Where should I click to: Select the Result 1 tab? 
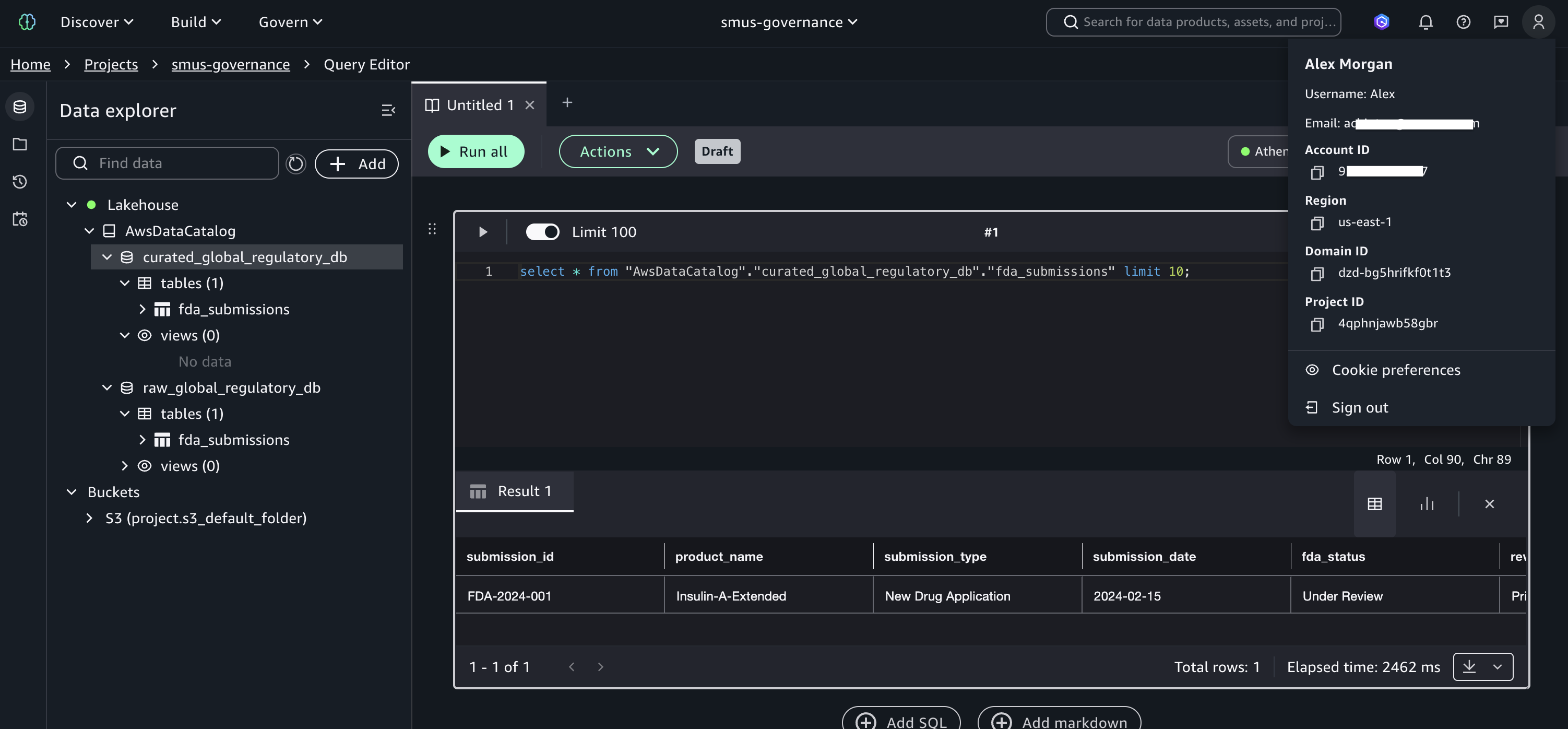pyautogui.click(x=514, y=491)
